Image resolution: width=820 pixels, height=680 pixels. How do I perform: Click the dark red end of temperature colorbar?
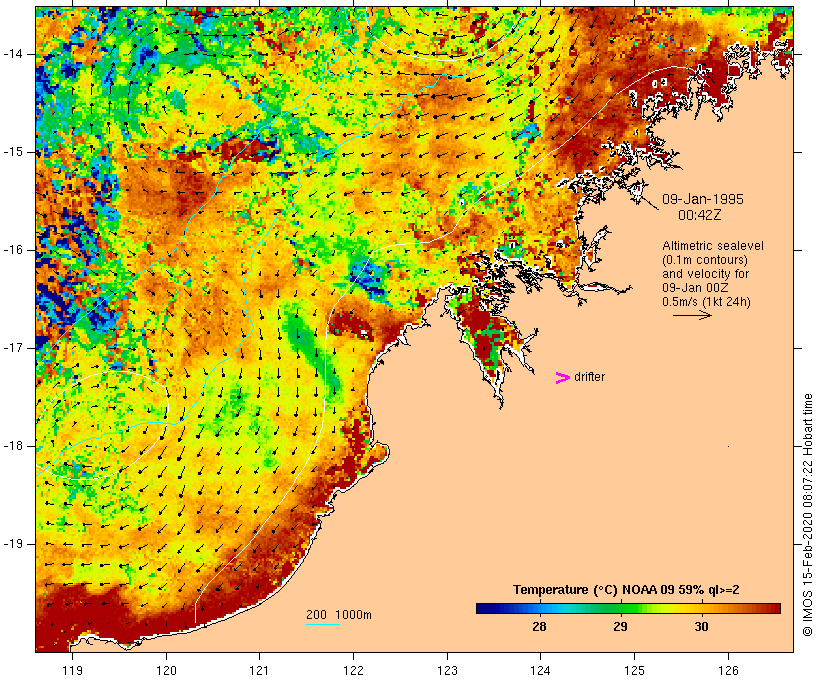coord(773,608)
